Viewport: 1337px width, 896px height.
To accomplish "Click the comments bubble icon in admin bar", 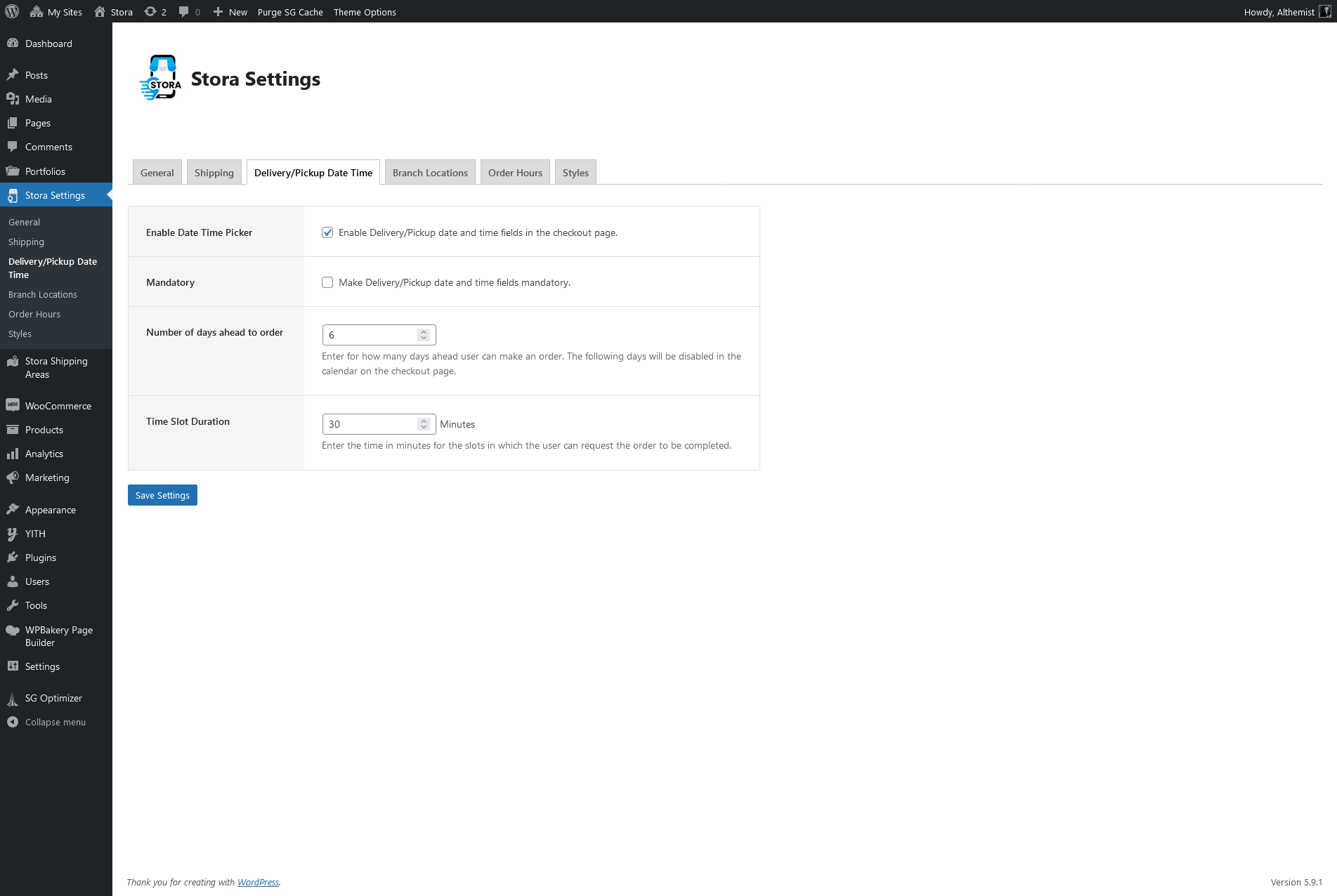I will (184, 11).
